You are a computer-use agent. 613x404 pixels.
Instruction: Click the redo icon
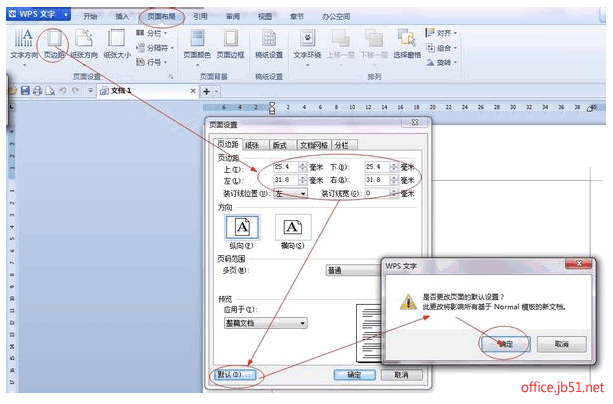tap(75, 91)
